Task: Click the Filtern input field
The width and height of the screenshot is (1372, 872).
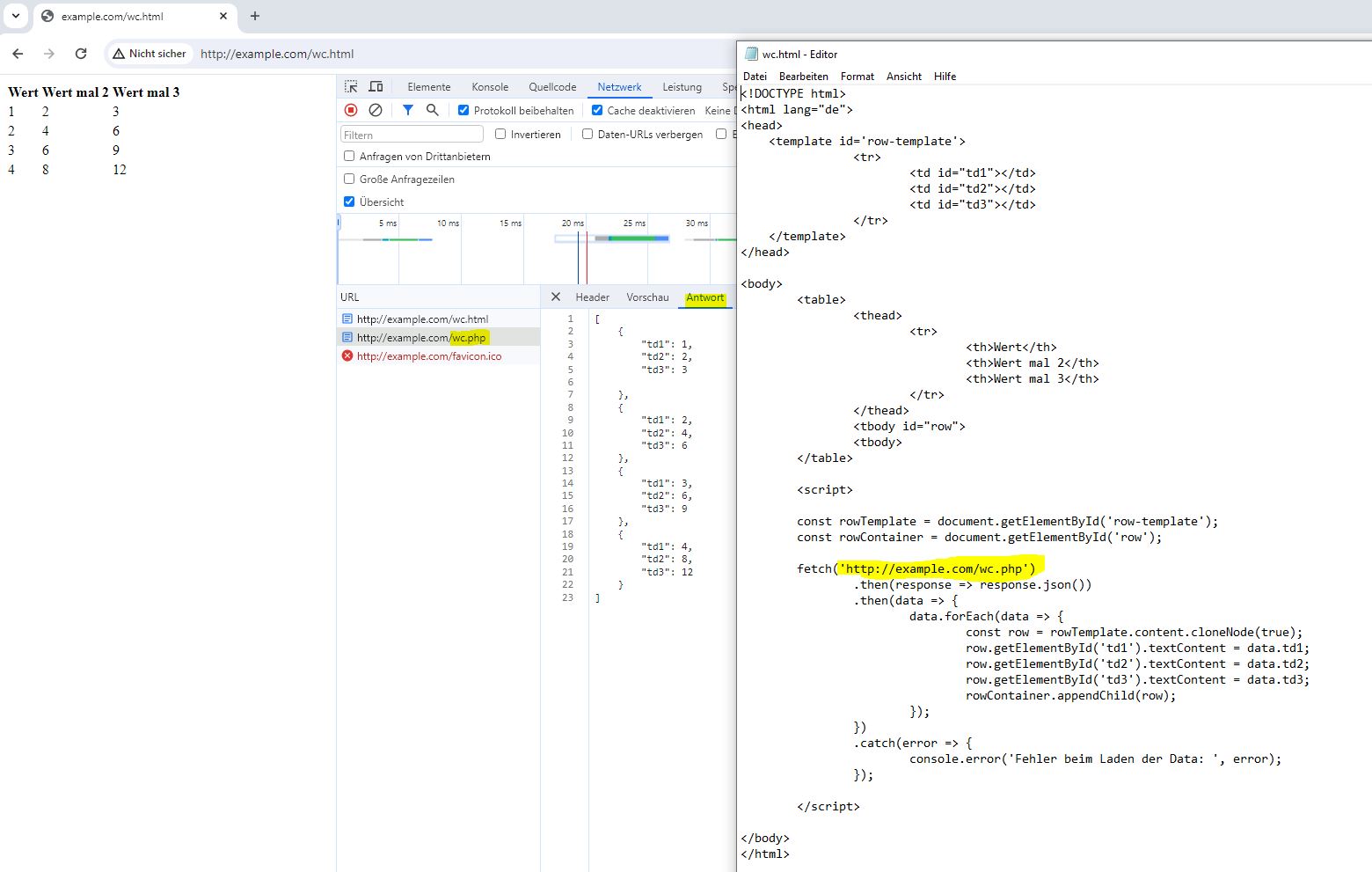Action: [x=412, y=135]
